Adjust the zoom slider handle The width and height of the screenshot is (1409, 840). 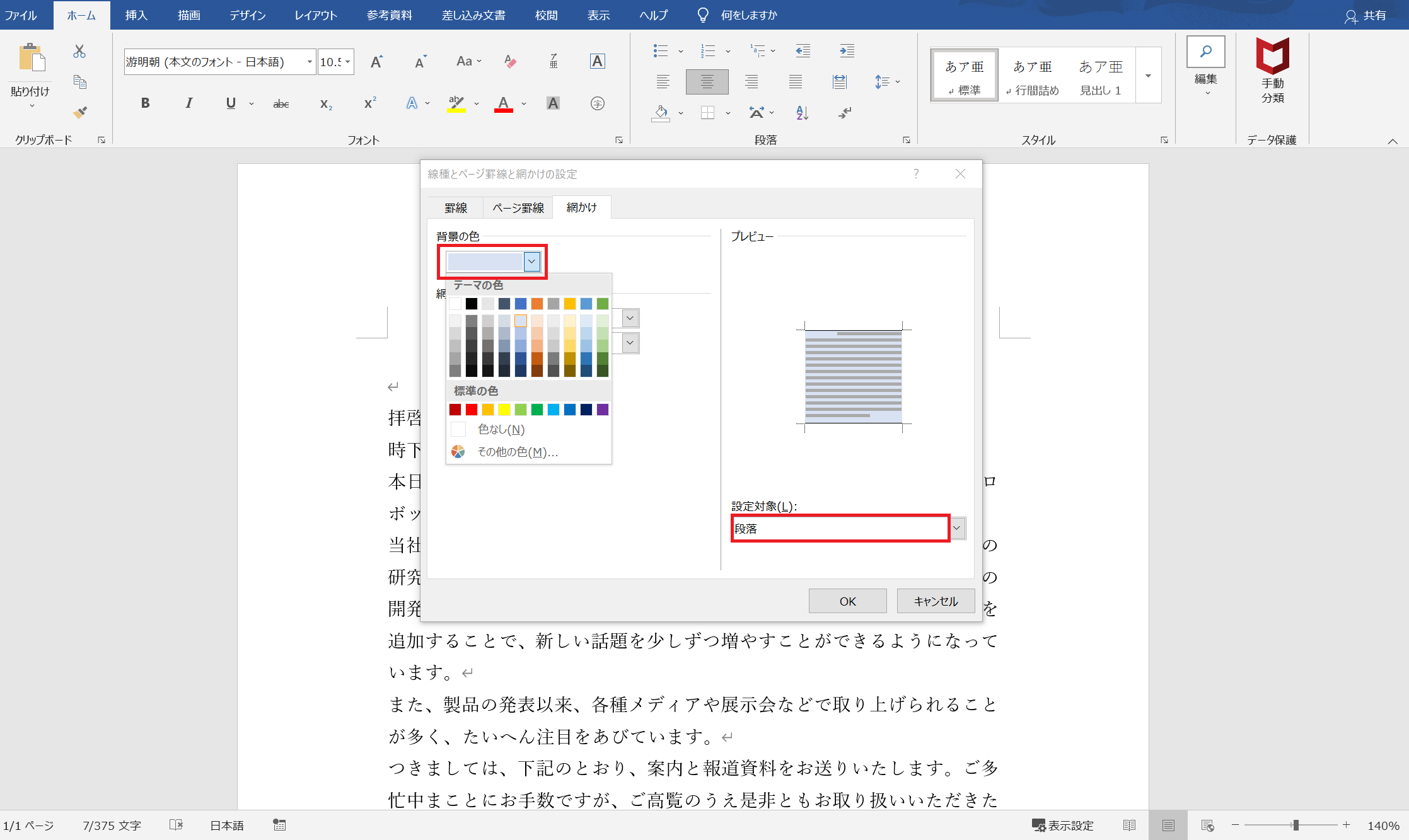pyautogui.click(x=1296, y=825)
